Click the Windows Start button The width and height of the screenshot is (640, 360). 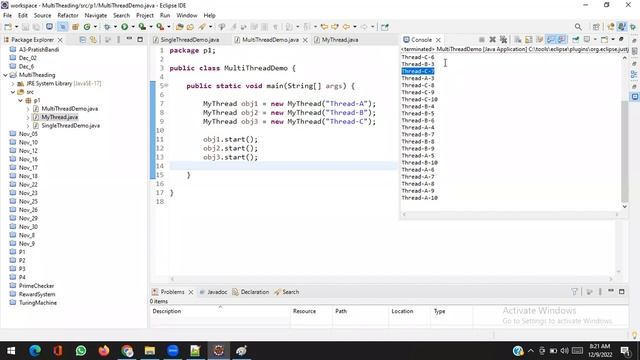pos(11,351)
